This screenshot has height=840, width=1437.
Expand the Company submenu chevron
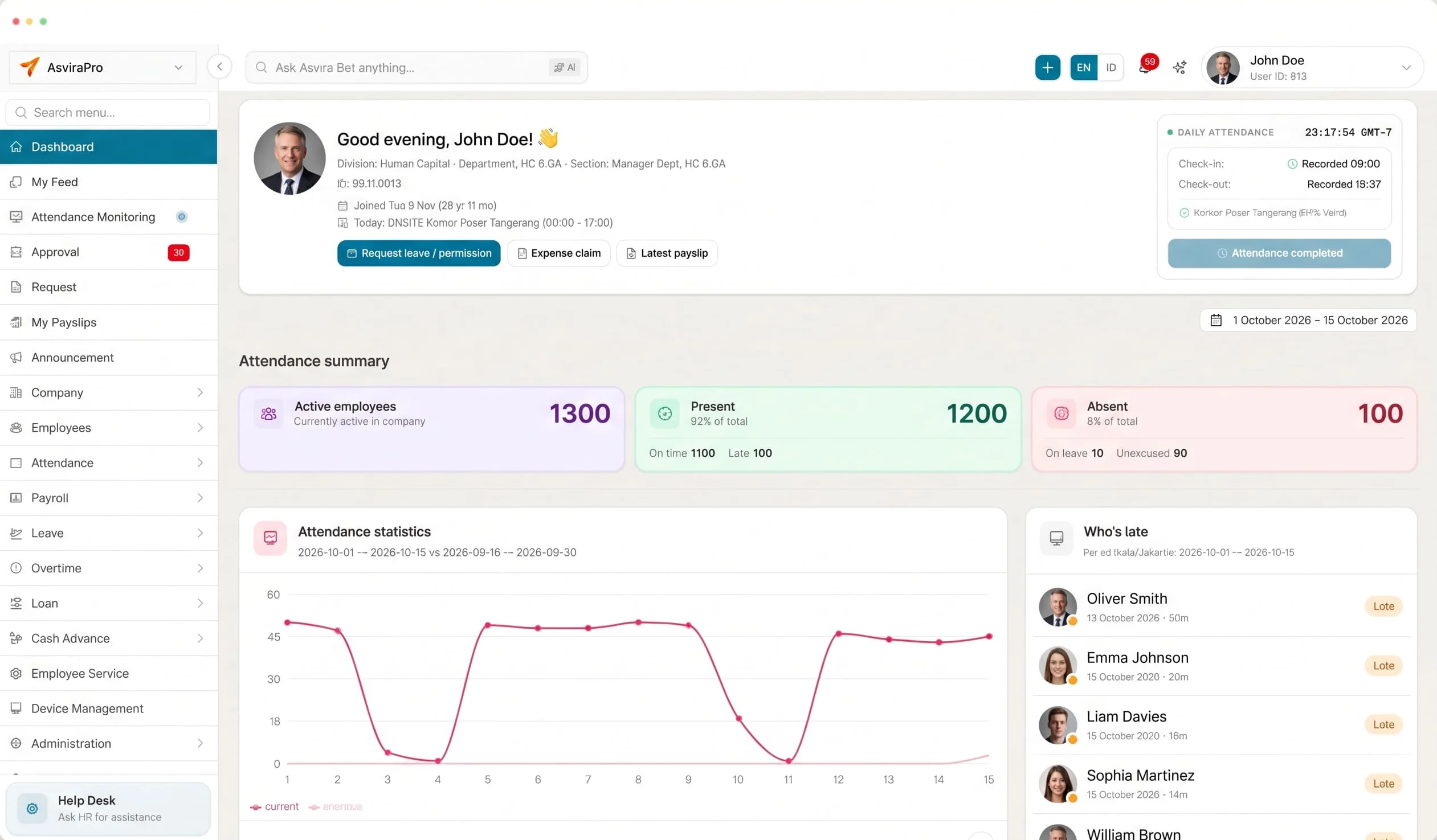tap(200, 392)
